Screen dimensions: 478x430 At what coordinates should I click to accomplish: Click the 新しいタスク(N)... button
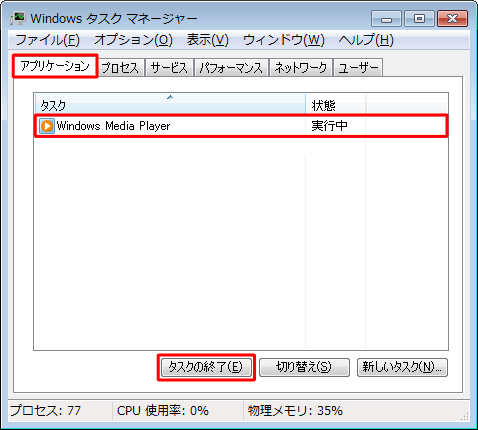(x=402, y=367)
